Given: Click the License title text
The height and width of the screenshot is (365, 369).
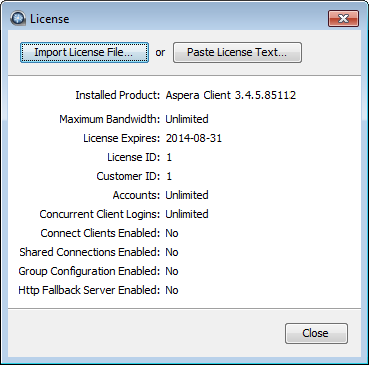Looking at the screenshot, I should [x=50, y=19].
